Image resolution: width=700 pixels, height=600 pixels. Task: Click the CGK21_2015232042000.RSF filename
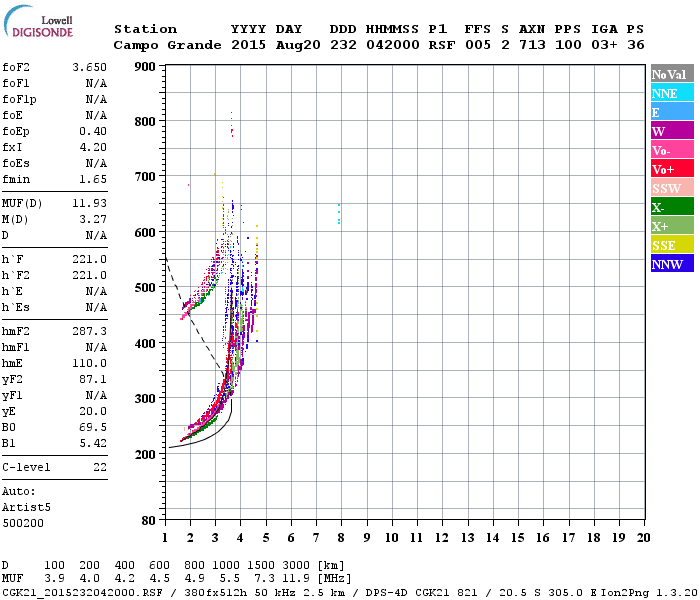83,592
